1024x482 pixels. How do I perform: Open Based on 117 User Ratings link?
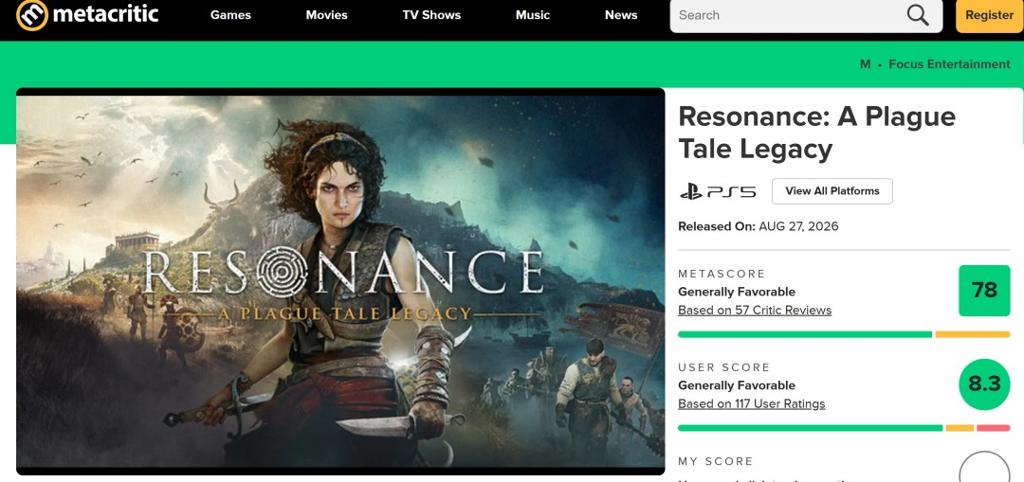coord(751,404)
